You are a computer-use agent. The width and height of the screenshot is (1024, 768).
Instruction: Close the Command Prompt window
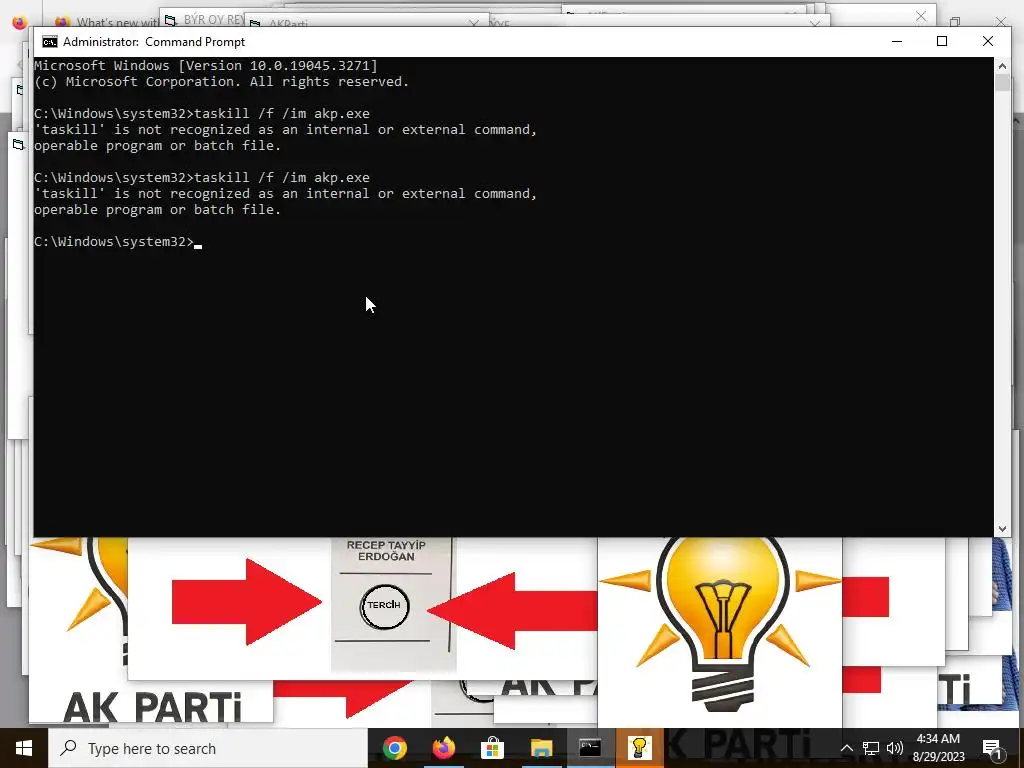click(x=987, y=41)
